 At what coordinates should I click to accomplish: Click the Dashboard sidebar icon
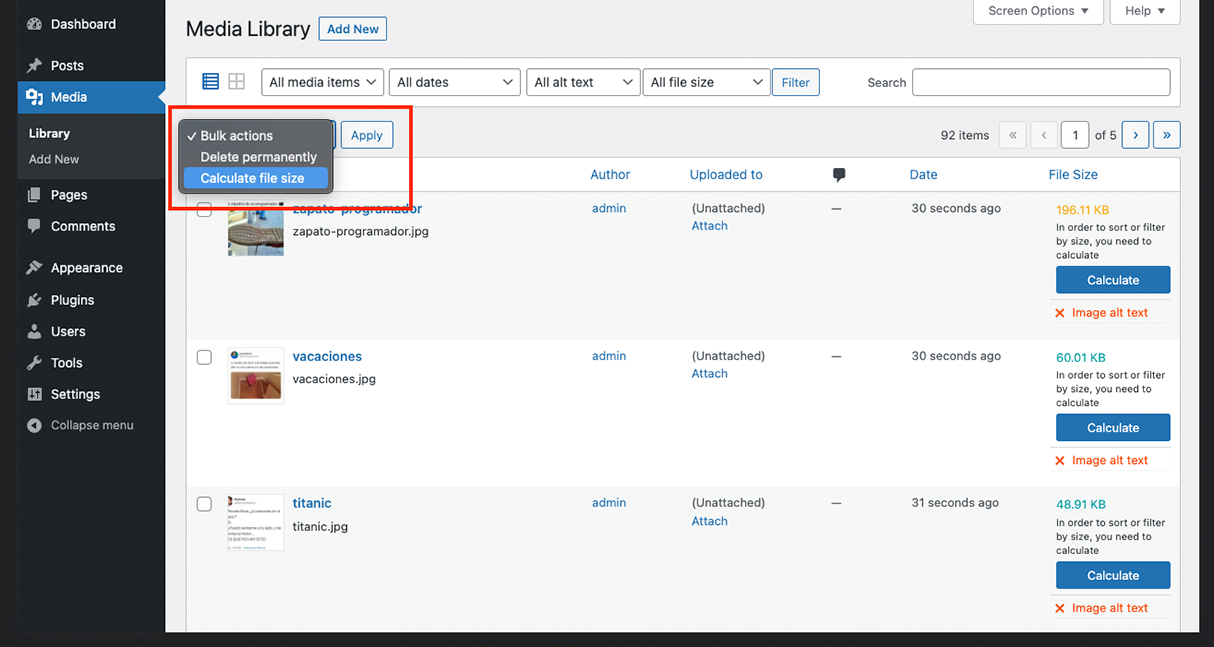pos(35,24)
